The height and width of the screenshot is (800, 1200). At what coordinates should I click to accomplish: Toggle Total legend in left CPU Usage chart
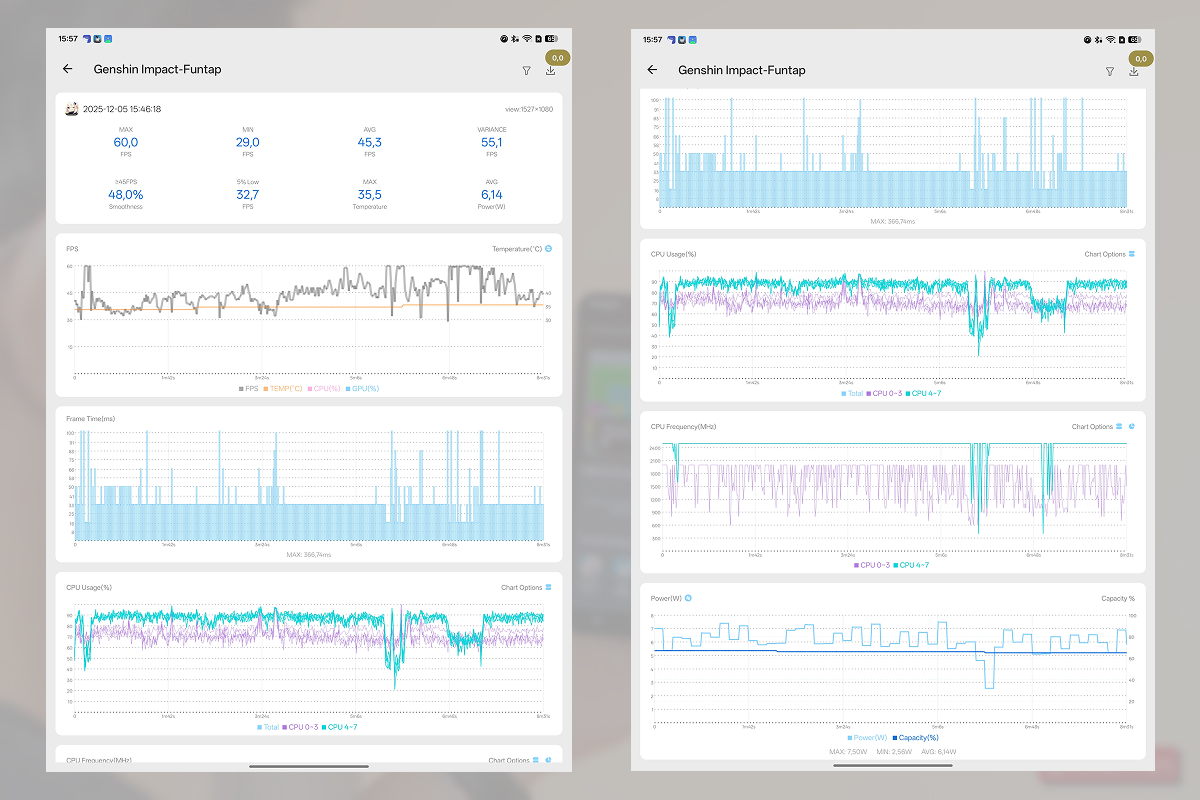[x=270, y=727]
